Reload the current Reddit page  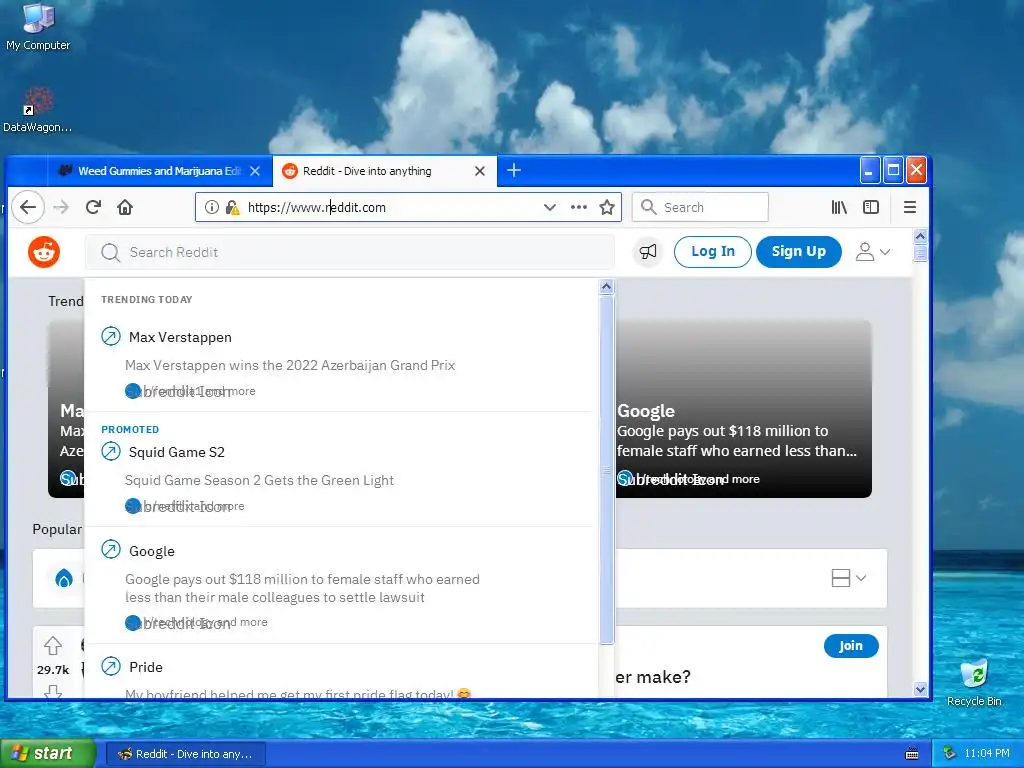tap(93, 207)
